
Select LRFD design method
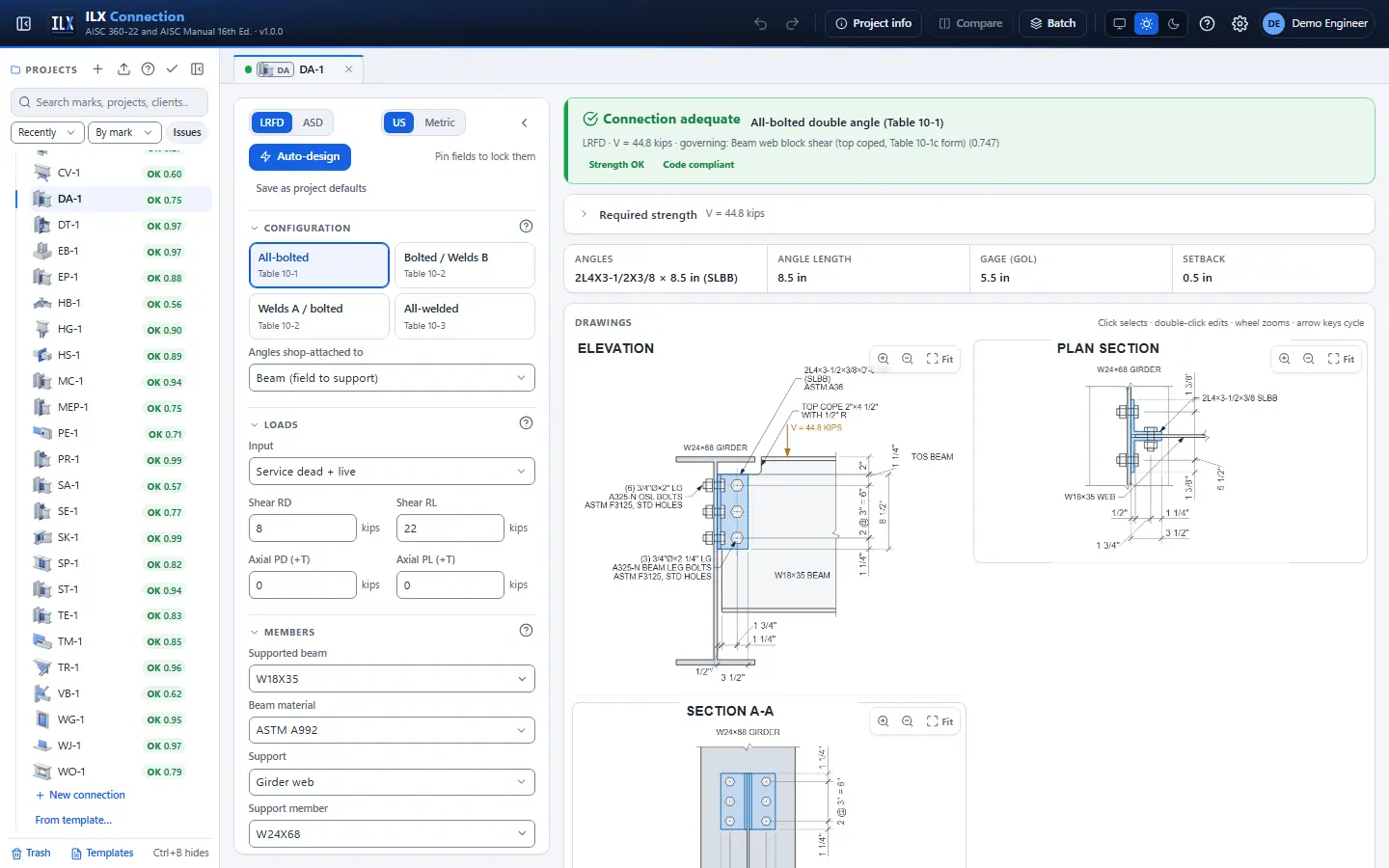(272, 122)
